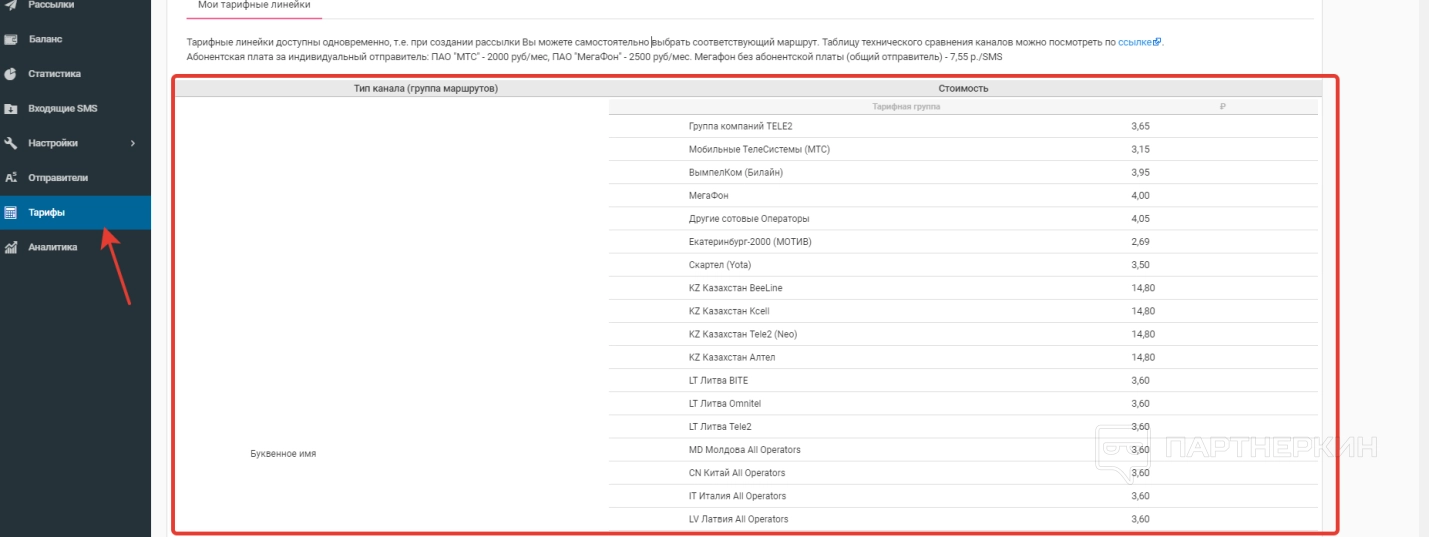Click price 4,00 for МегаФон
The width and height of the screenshot is (1429, 537).
click(1140, 195)
